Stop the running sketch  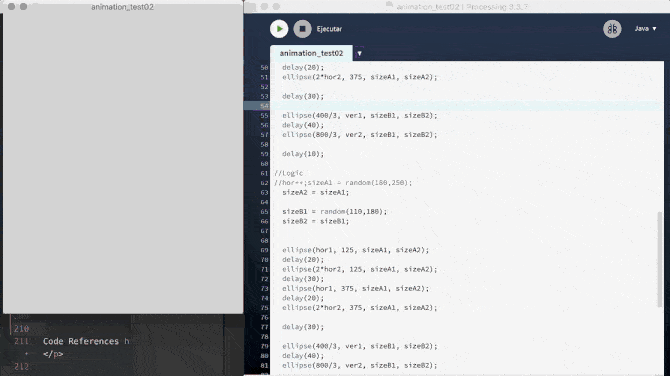[303, 29]
